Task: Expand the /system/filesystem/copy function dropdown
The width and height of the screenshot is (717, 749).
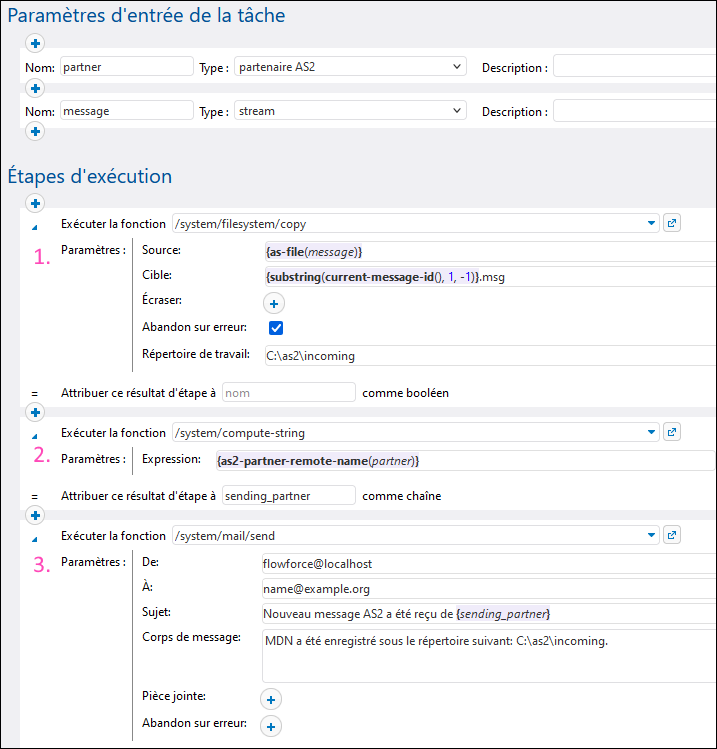Action: [x=652, y=223]
